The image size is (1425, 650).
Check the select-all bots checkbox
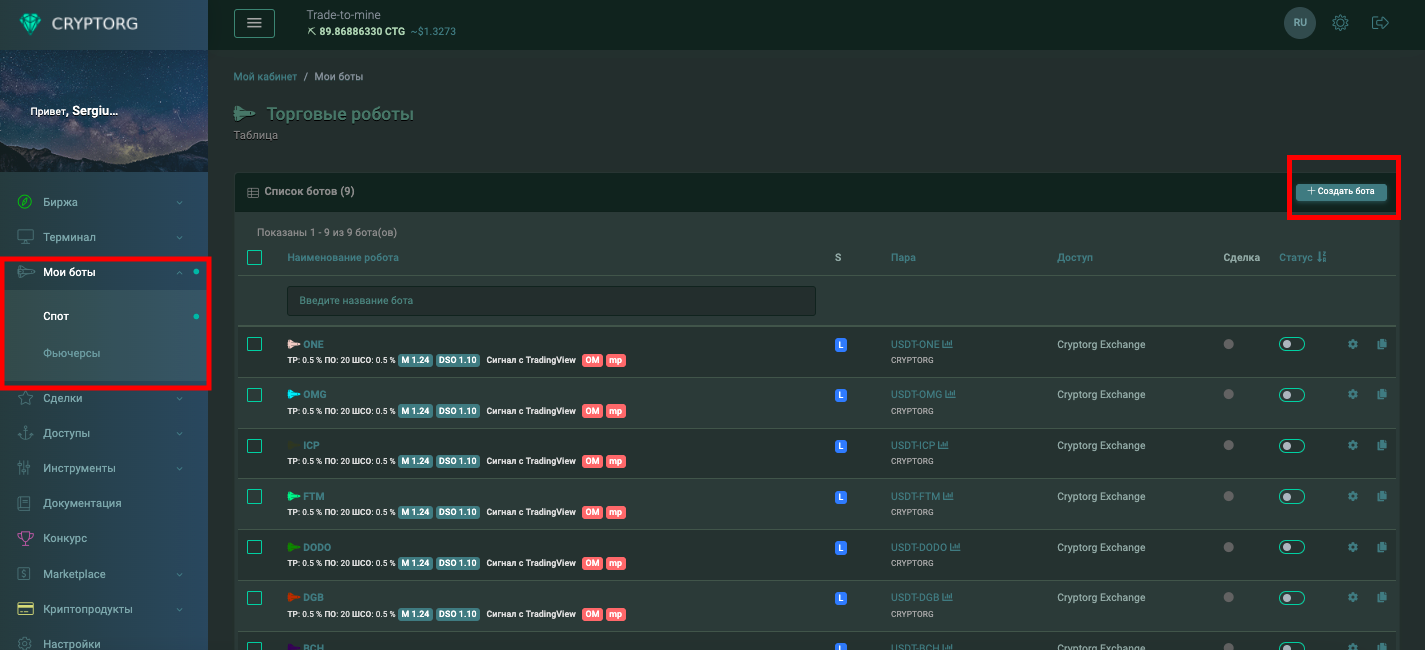[x=254, y=258]
